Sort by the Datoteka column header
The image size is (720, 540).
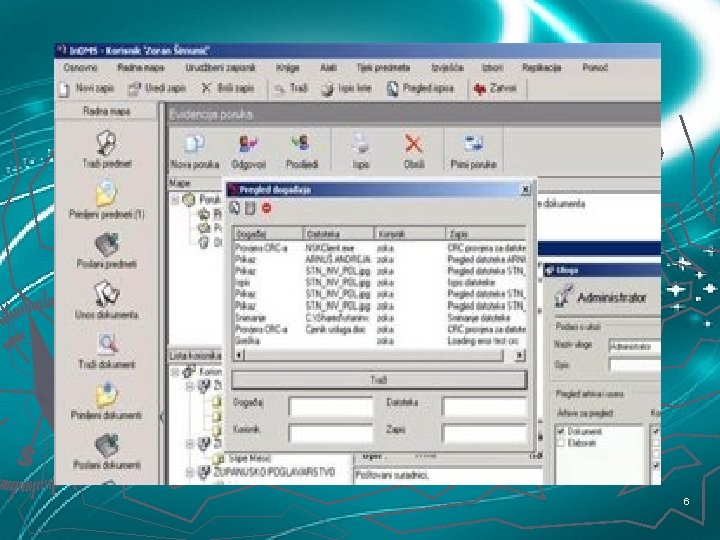point(338,234)
